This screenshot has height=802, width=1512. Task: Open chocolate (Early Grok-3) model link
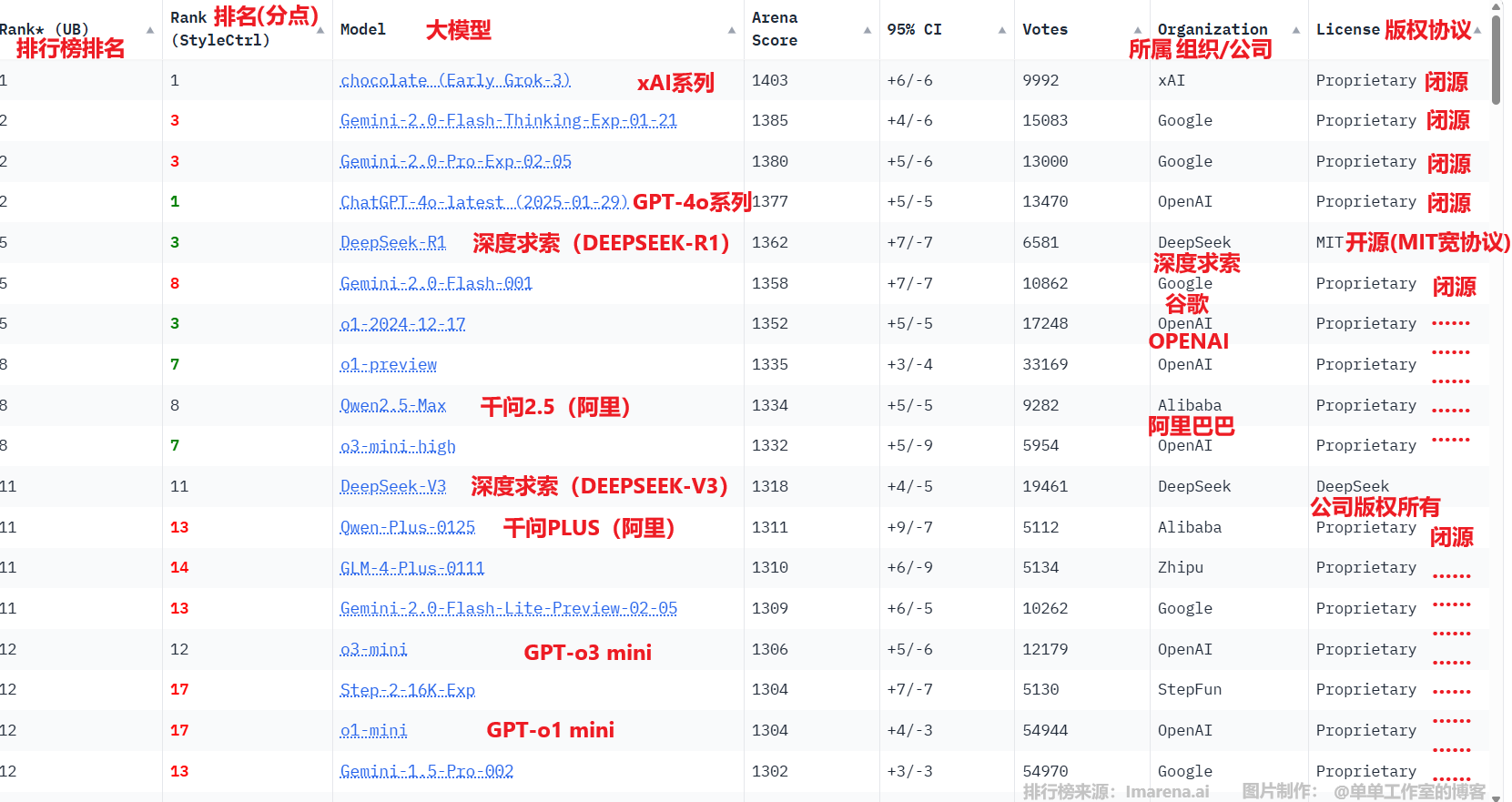tap(455, 80)
